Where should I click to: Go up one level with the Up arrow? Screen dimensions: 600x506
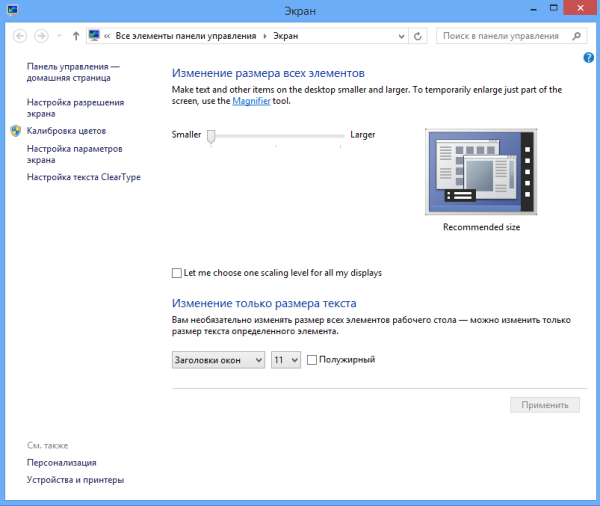click(76, 36)
